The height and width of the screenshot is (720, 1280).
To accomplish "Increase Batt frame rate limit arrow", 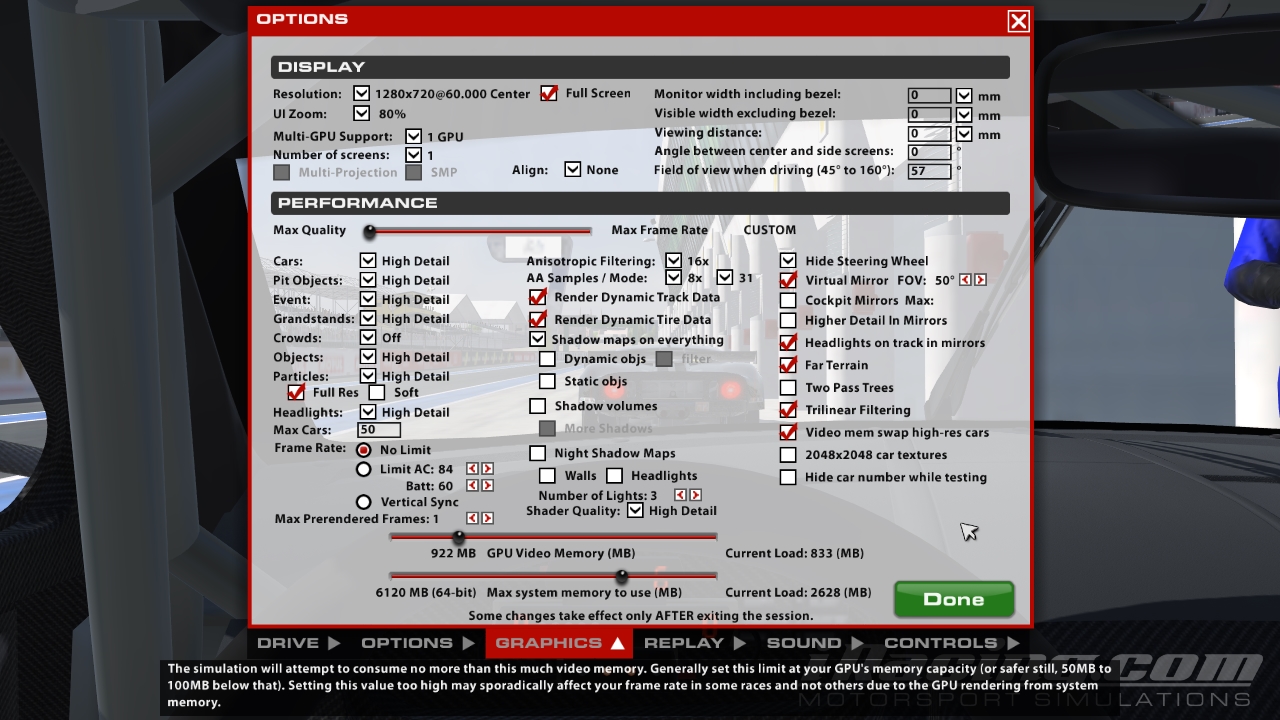I will click(x=488, y=486).
